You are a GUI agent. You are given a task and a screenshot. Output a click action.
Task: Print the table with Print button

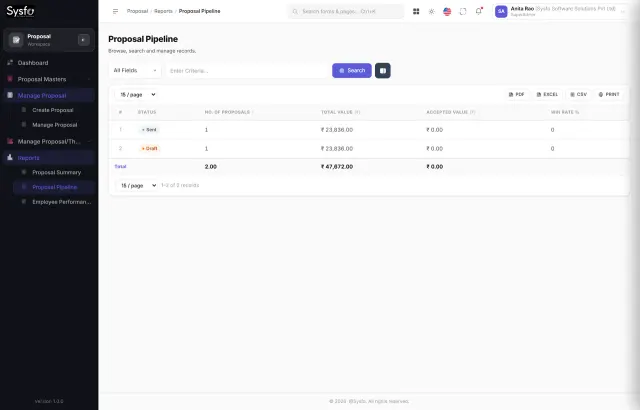pyautogui.click(x=609, y=95)
